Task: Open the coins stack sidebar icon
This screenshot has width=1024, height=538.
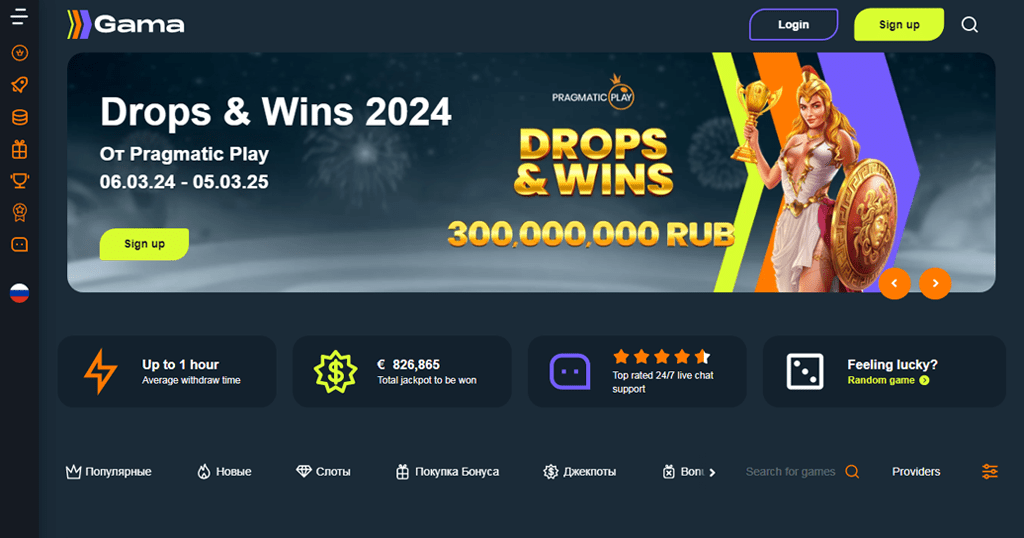Action: point(20,118)
